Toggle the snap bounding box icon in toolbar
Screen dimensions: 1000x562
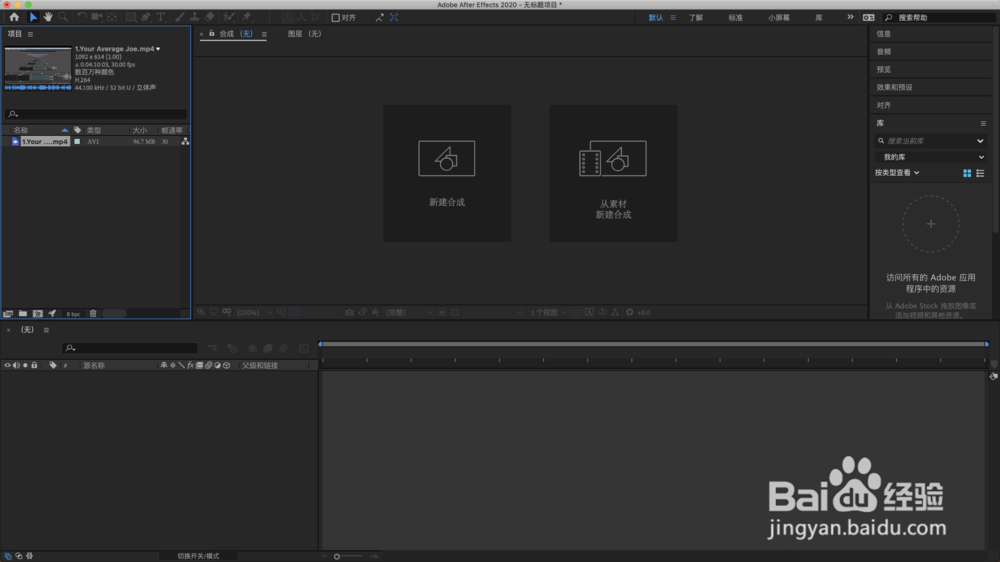[x=393, y=18]
